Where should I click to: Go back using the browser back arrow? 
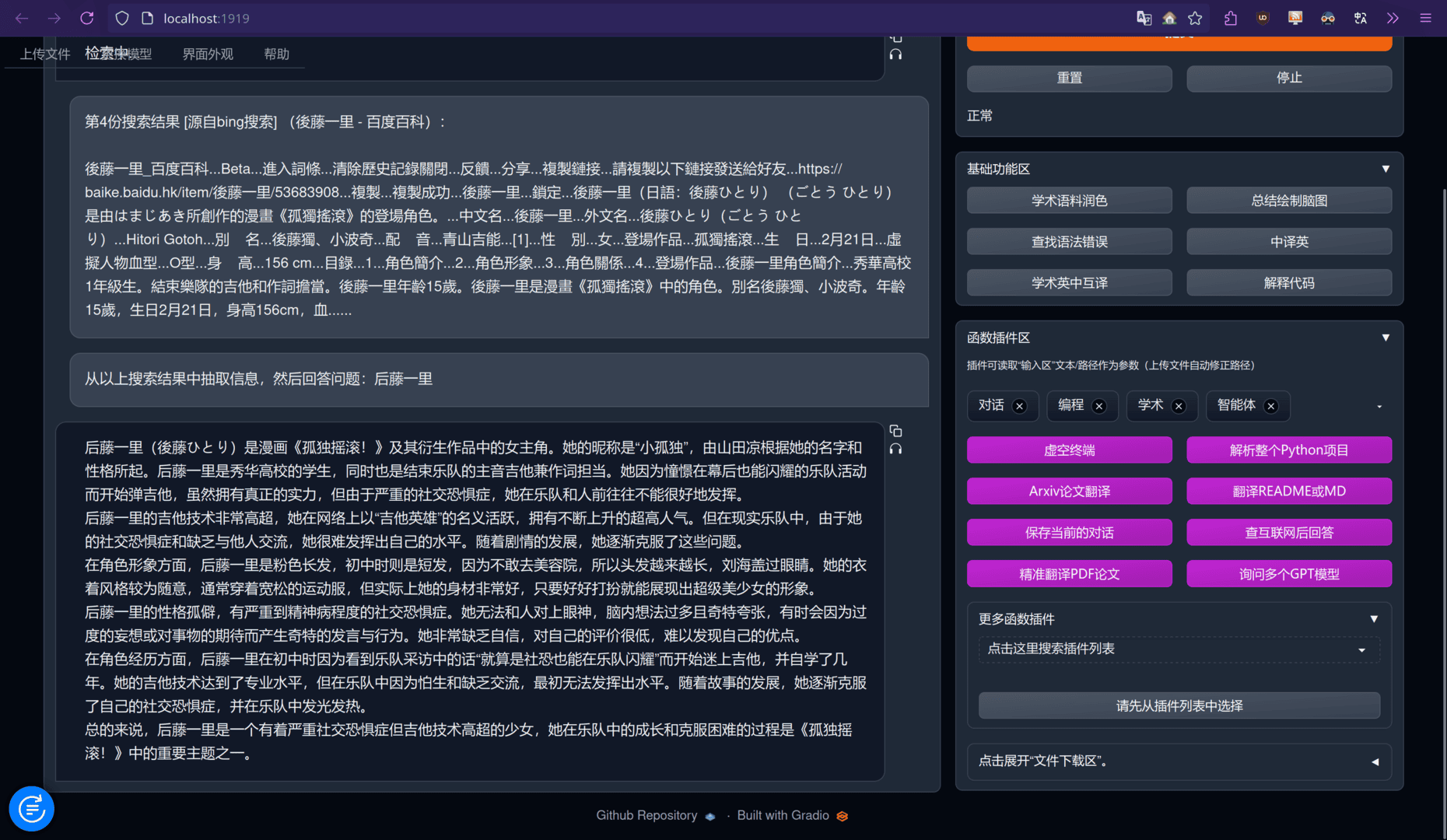pyautogui.click(x=22, y=18)
